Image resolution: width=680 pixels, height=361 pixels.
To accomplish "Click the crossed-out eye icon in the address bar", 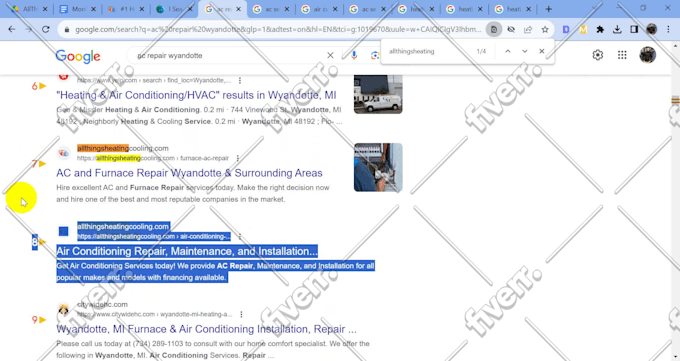I will 511,30.
